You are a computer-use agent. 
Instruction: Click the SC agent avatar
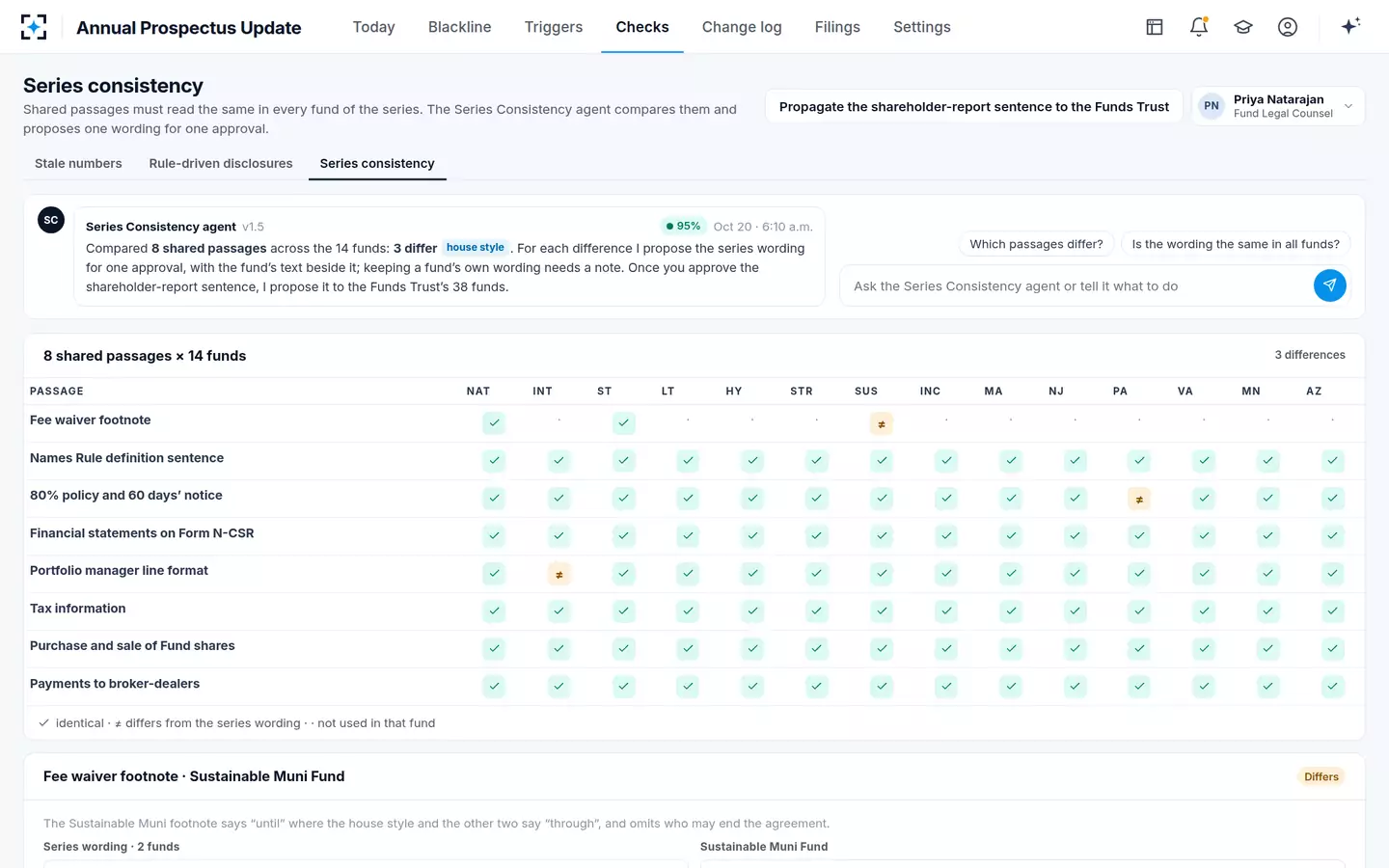pyautogui.click(x=51, y=220)
